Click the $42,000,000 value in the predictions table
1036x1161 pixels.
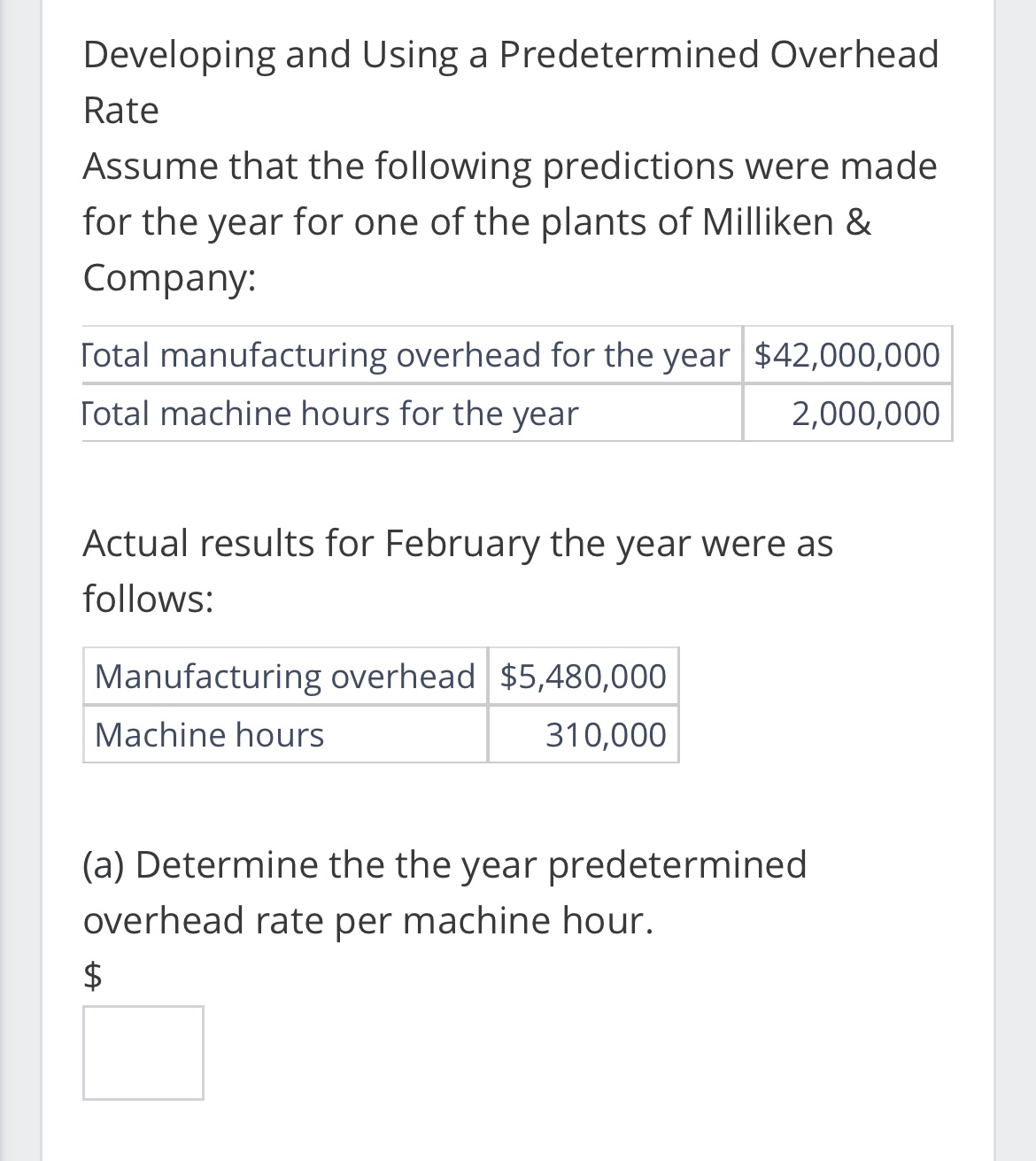[x=845, y=354]
